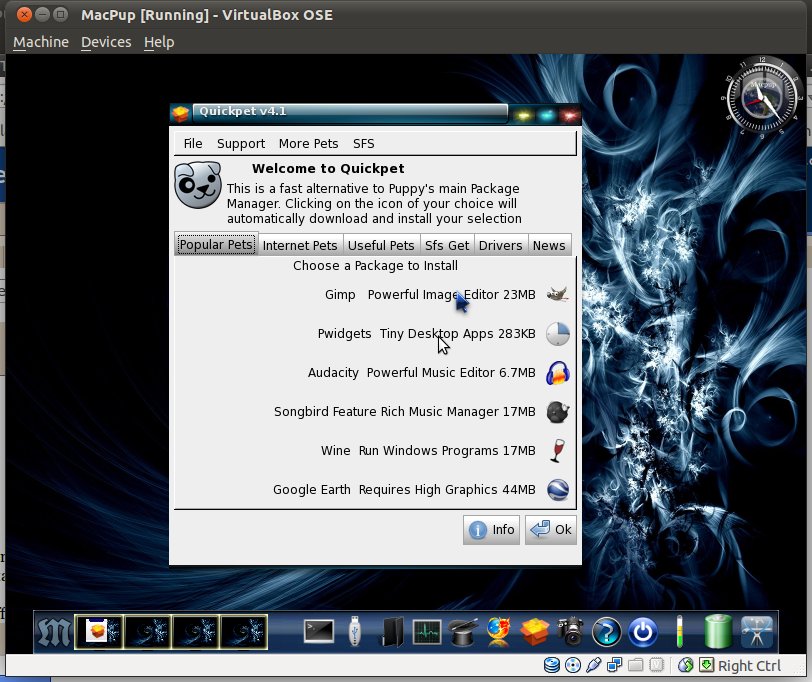Click the Audacity headphones icon to install
Viewport: 812px width, 682px height.
coord(557,372)
